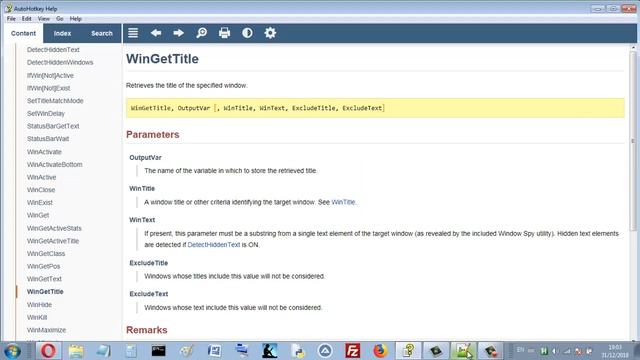Click the WinGetTitle syntax code block
640x360 pixels.
coord(375,108)
